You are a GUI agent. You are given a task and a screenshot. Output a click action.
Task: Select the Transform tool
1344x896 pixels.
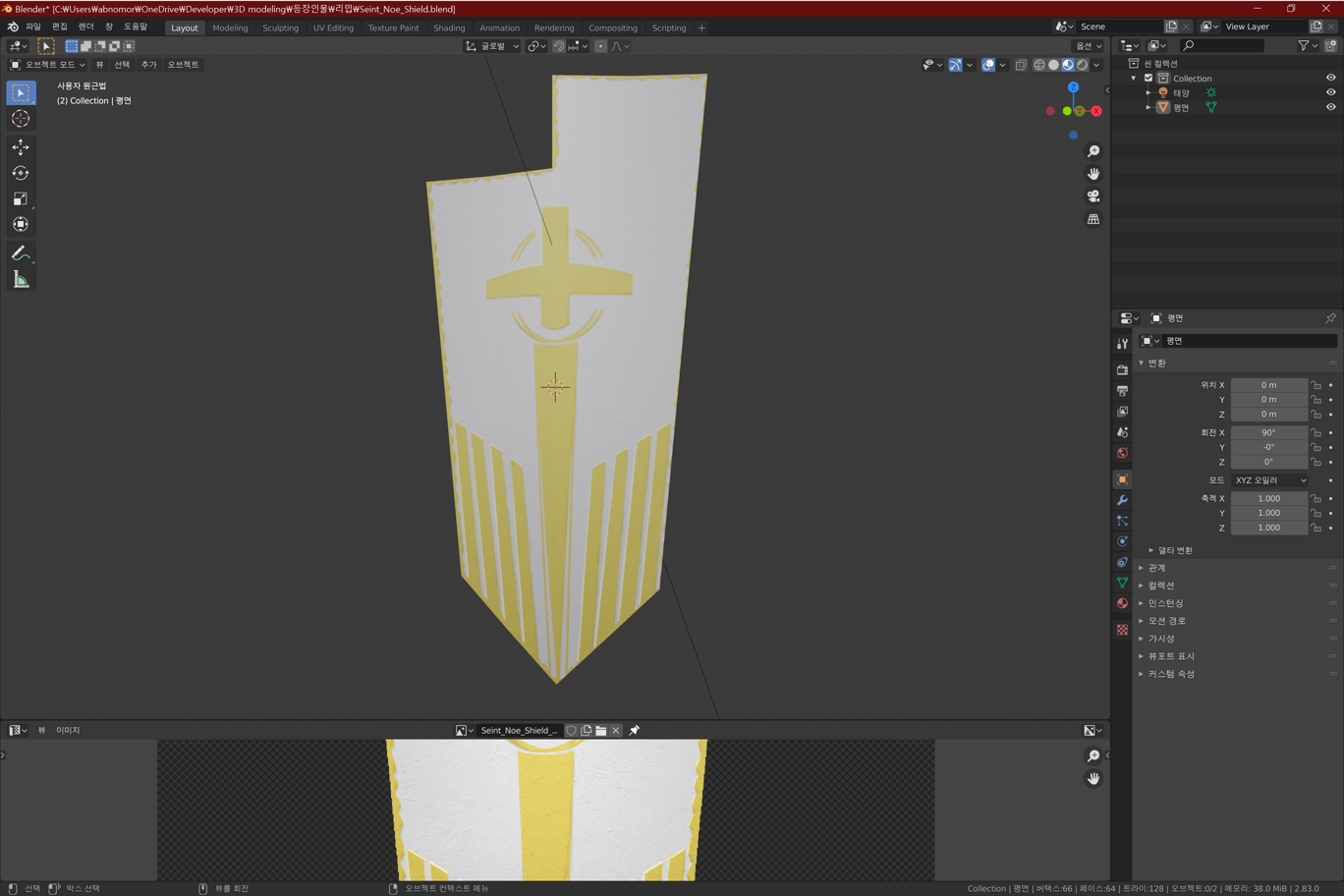[21, 224]
